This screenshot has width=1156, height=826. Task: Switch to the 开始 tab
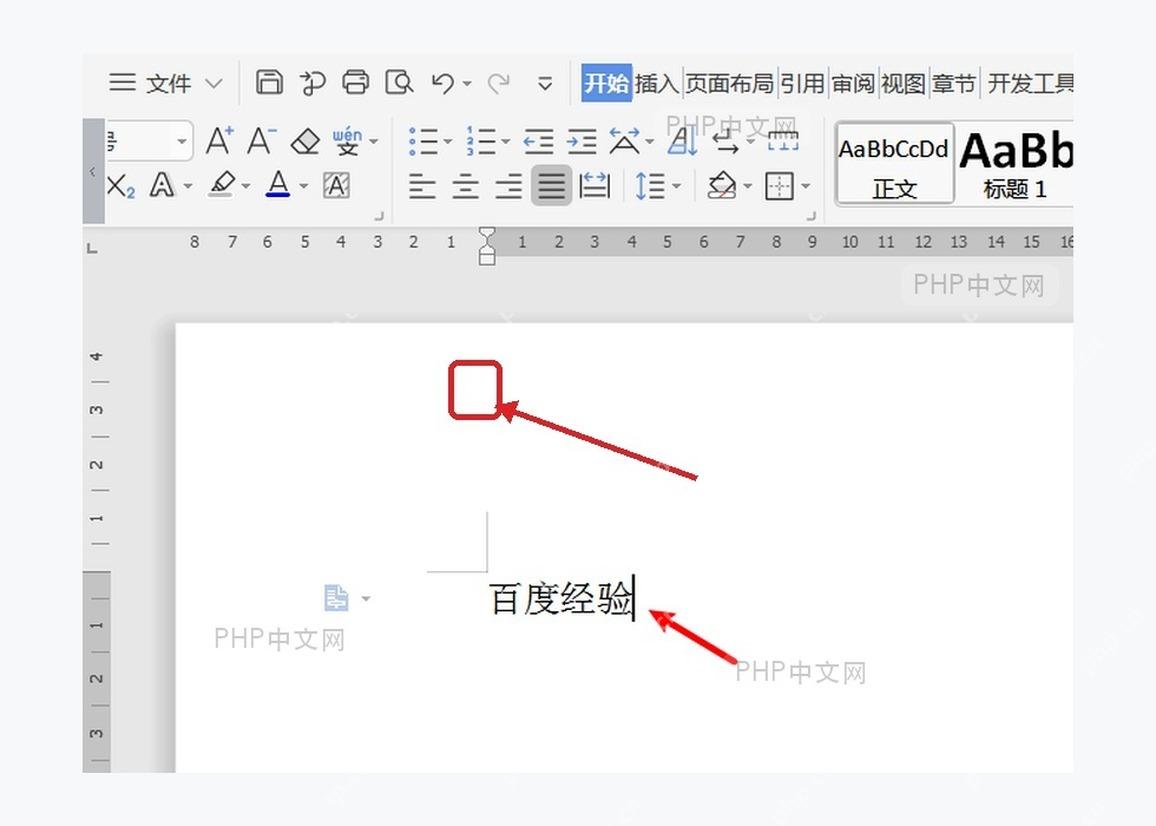click(606, 83)
